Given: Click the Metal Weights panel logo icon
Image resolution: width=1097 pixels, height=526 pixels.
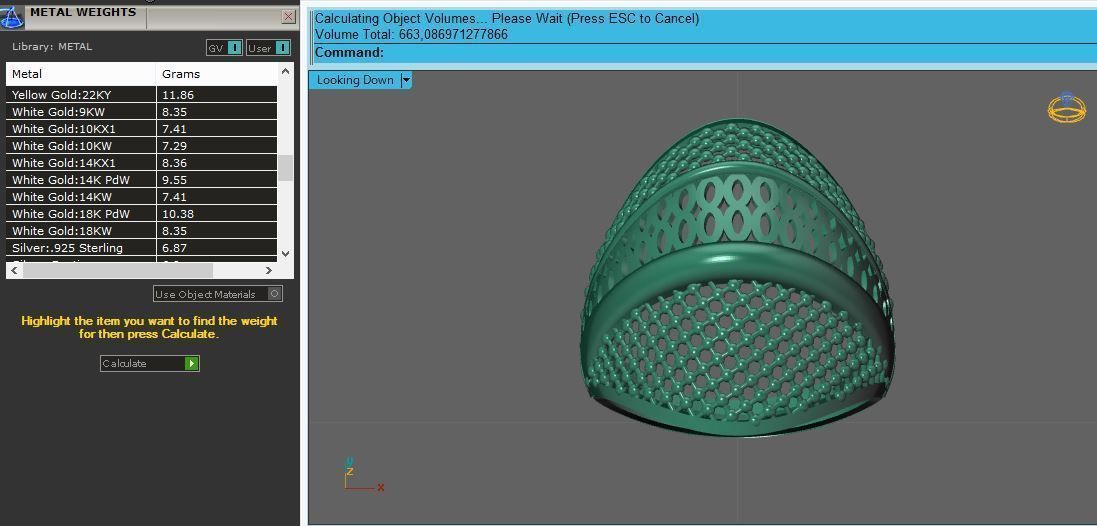Looking at the screenshot, I should [12, 16].
